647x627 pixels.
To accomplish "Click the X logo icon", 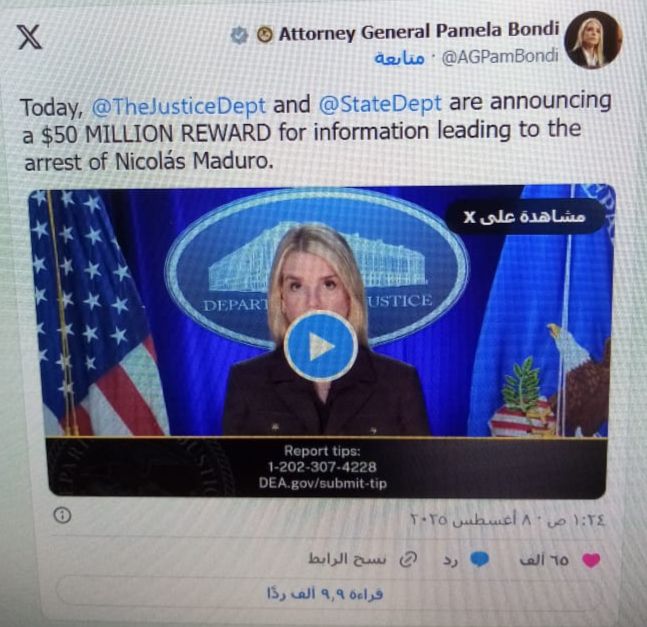I will point(29,37).
